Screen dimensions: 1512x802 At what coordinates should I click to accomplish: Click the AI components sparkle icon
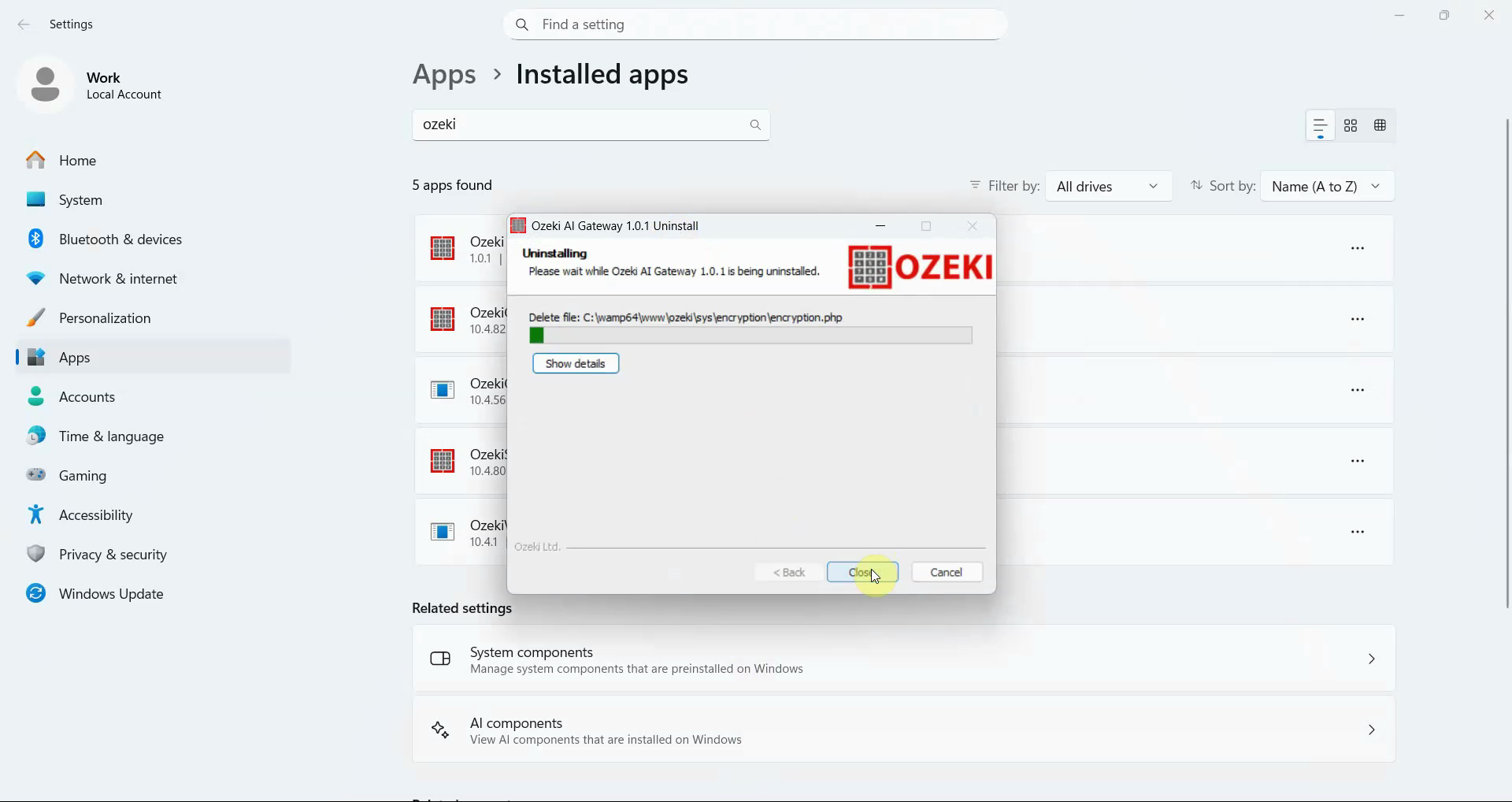(x=440, y=730)
